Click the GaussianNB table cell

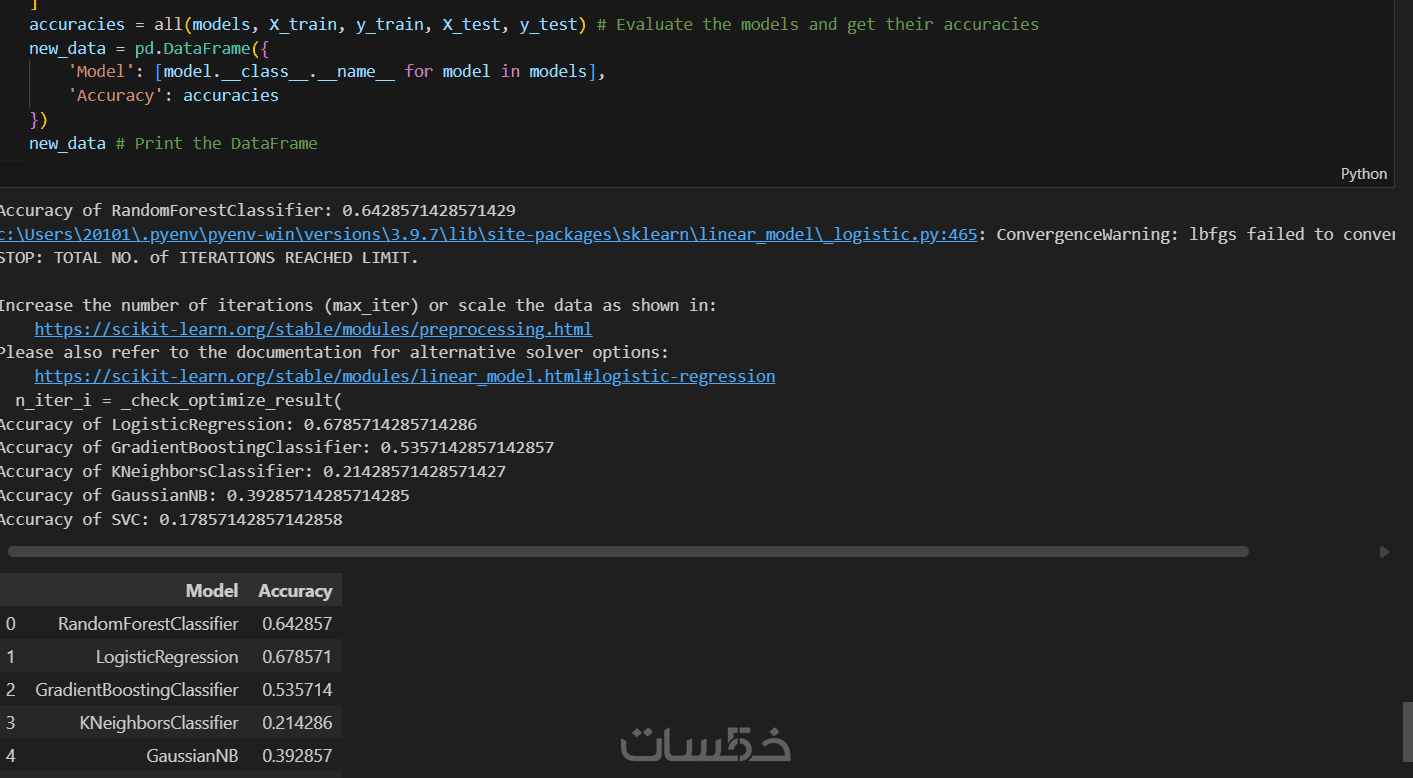192,756
